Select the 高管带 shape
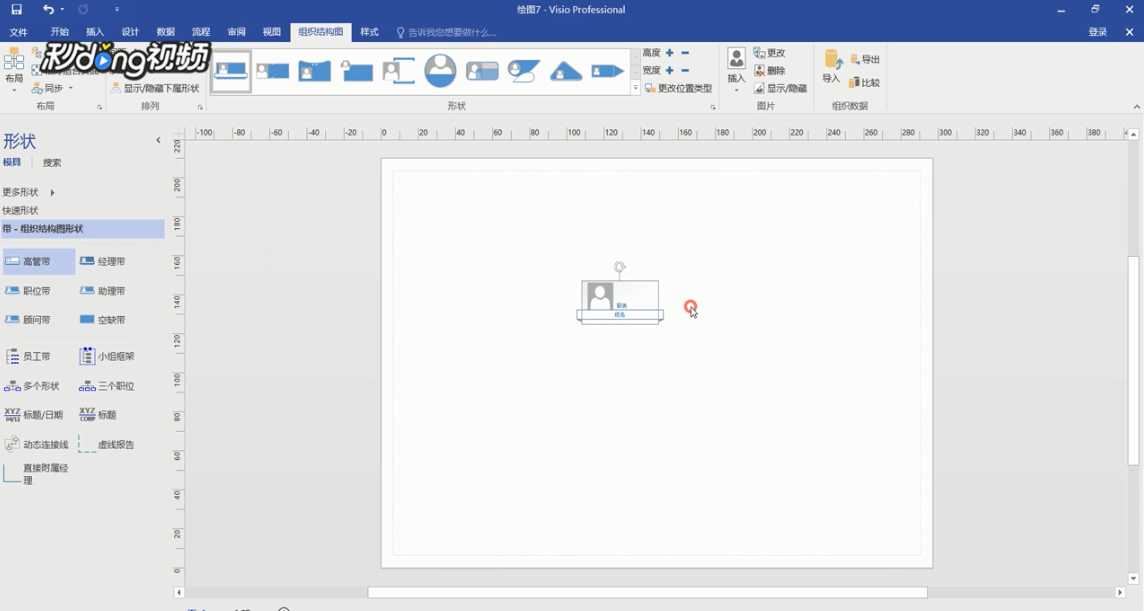This screenshot has width=1144, height=611. [x=39, y=261]
